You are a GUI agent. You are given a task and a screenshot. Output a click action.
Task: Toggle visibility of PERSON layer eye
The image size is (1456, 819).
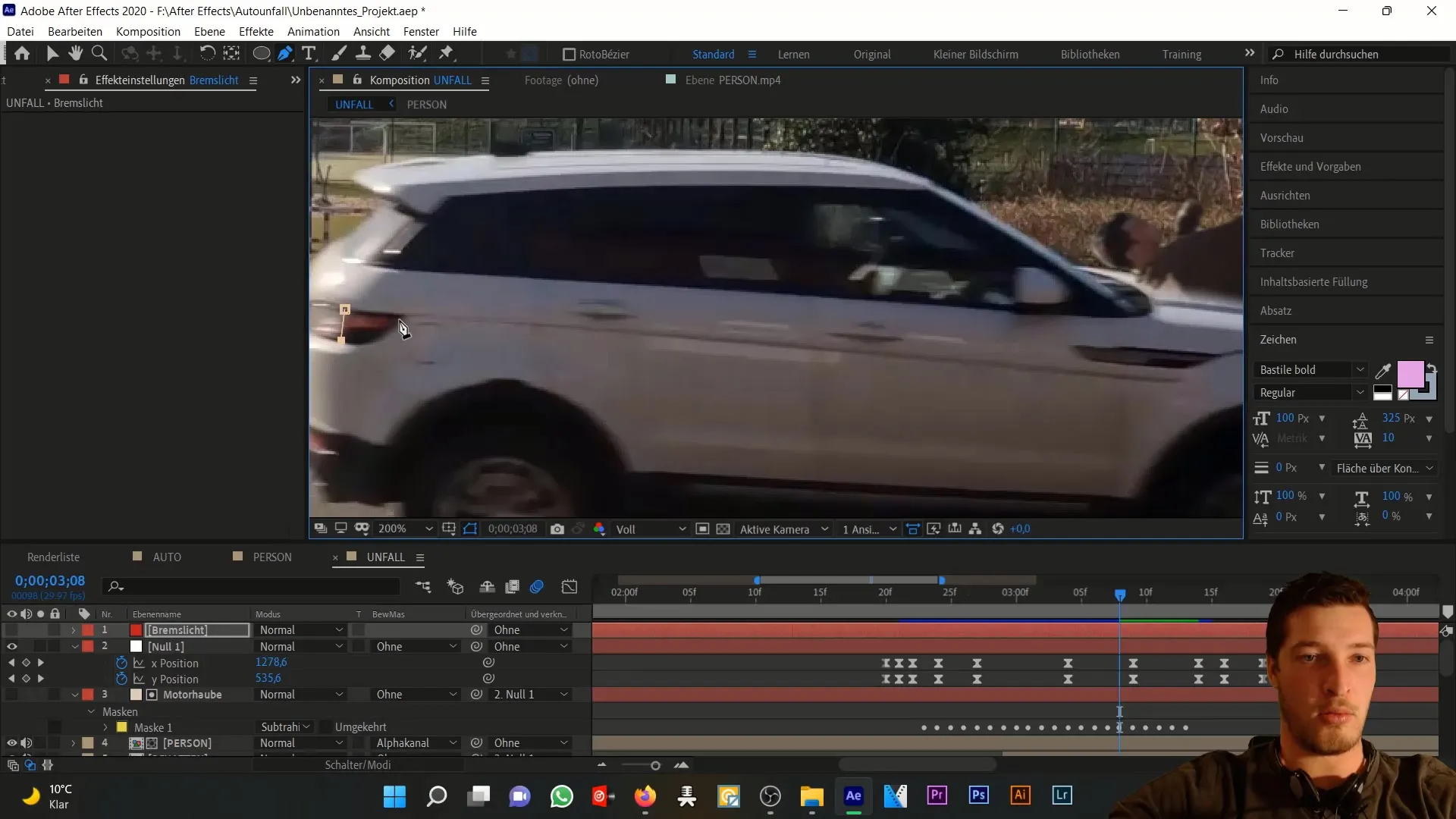click(x=10, y=743)
